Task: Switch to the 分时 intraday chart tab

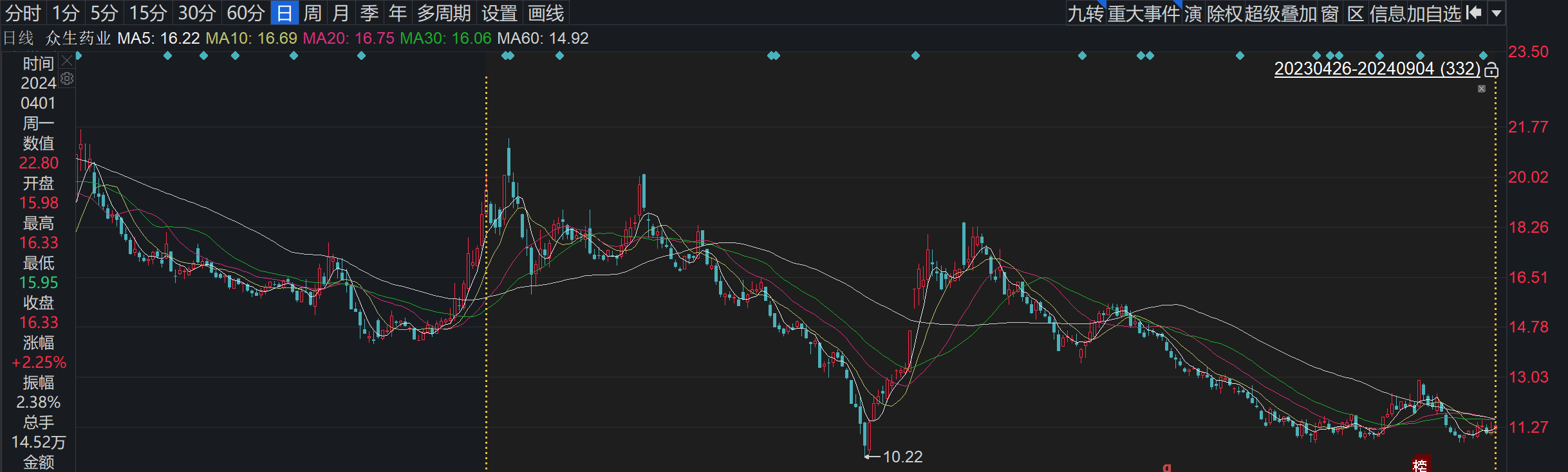Action: coord(23,13)
